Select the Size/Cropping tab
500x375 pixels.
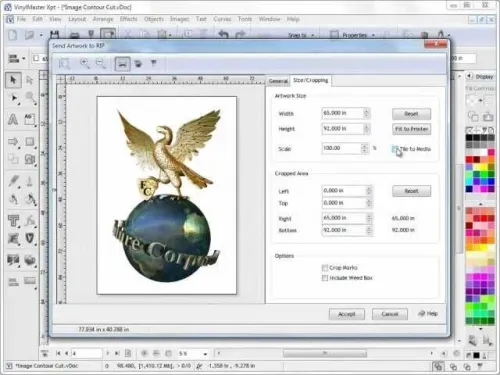(310, 80)
